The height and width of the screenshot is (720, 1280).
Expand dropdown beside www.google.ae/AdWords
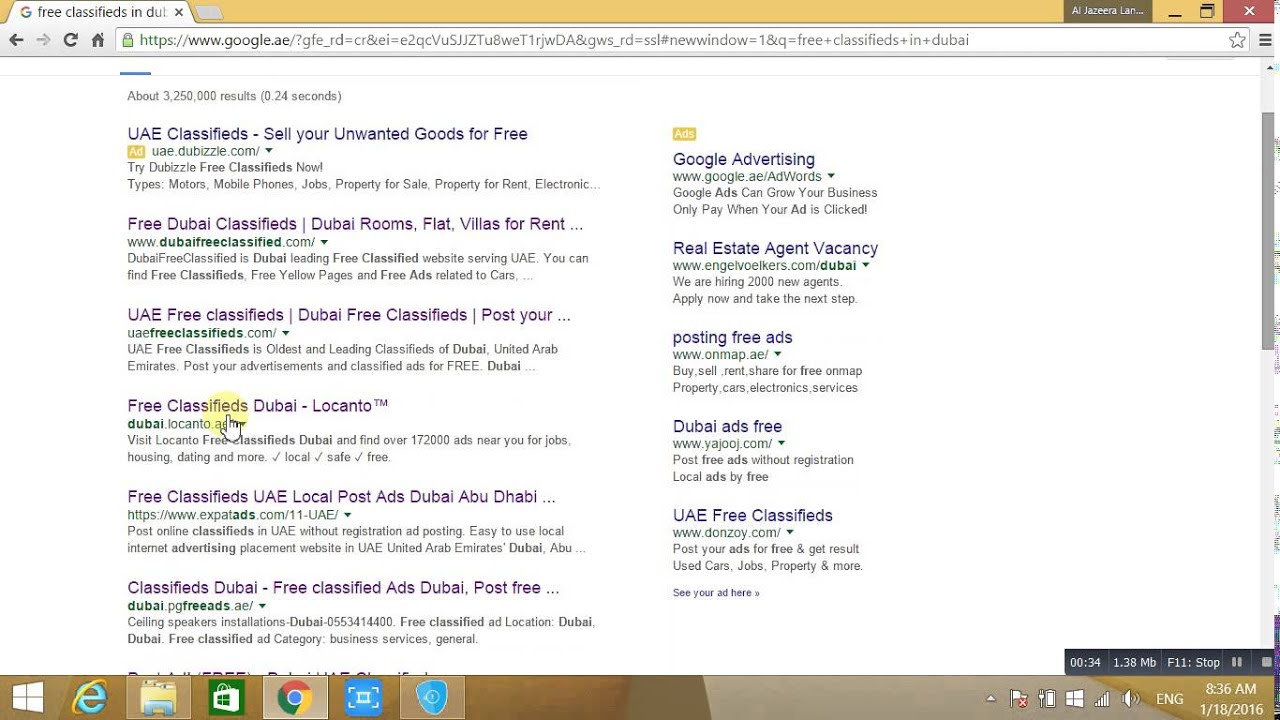831,177
